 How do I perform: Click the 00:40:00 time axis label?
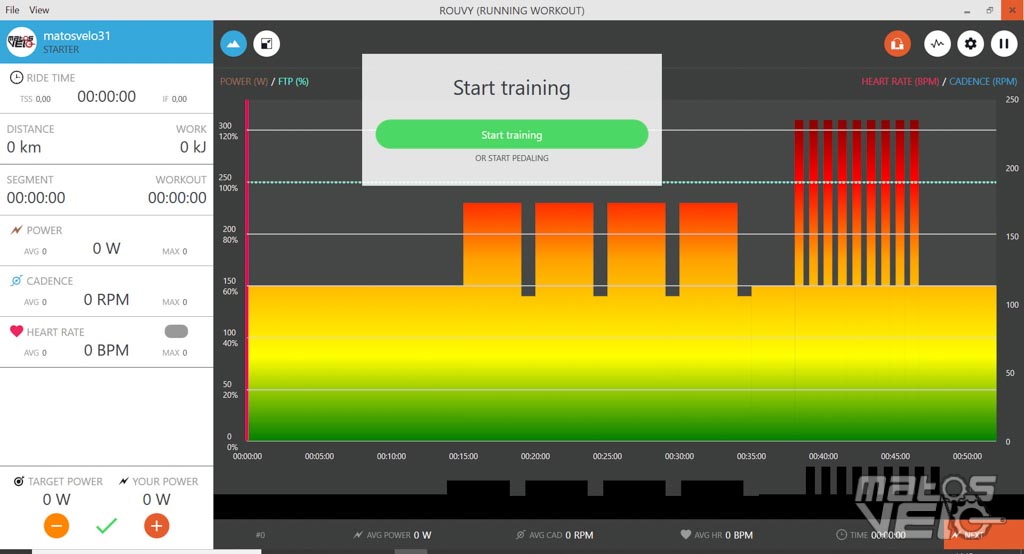pos(823,456)
